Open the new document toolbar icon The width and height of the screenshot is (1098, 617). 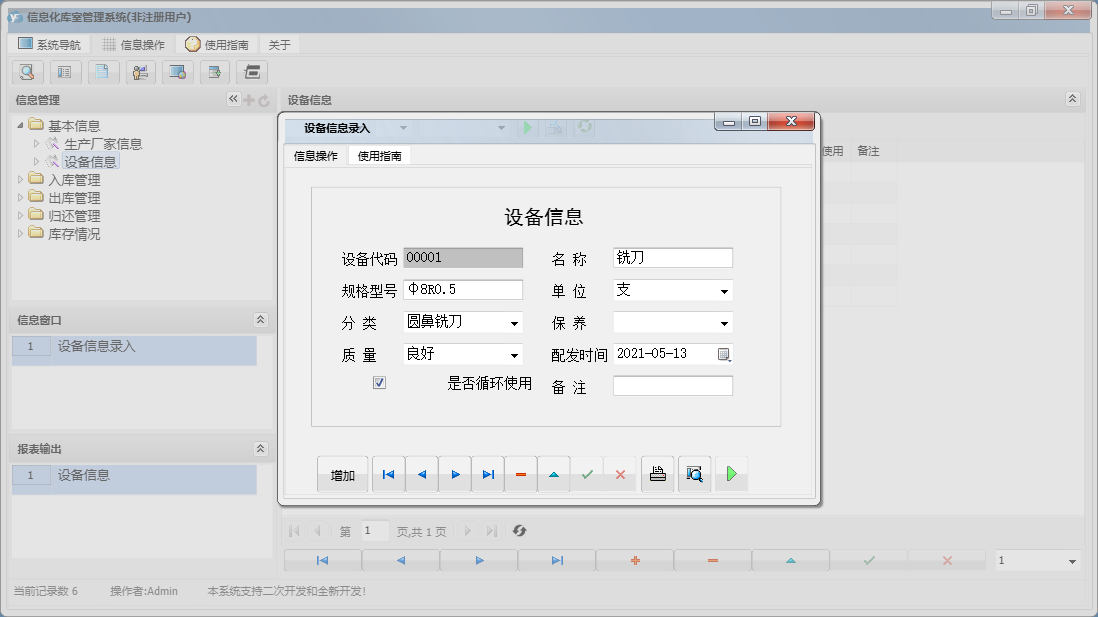103,72
